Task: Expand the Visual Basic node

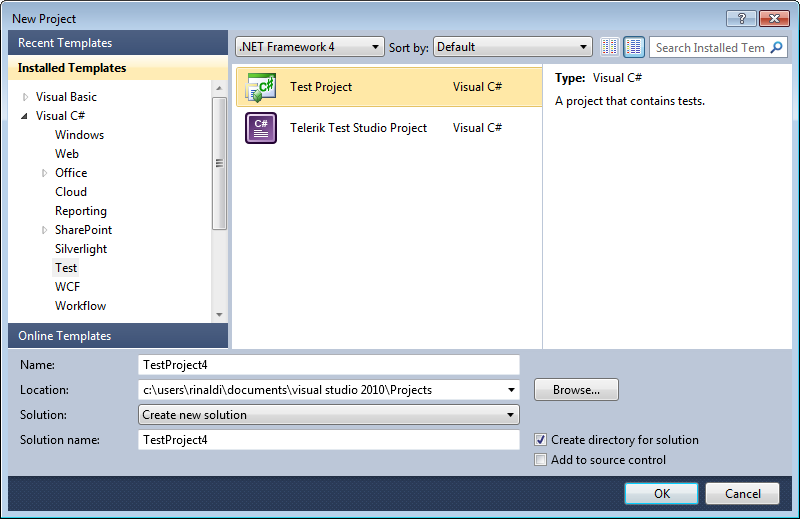Action: pyautogui.click(x=26, y=97)
